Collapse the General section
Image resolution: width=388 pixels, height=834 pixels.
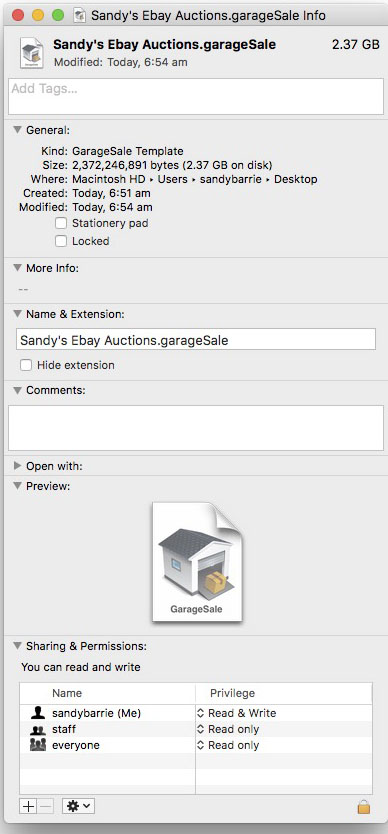[18, 130]
